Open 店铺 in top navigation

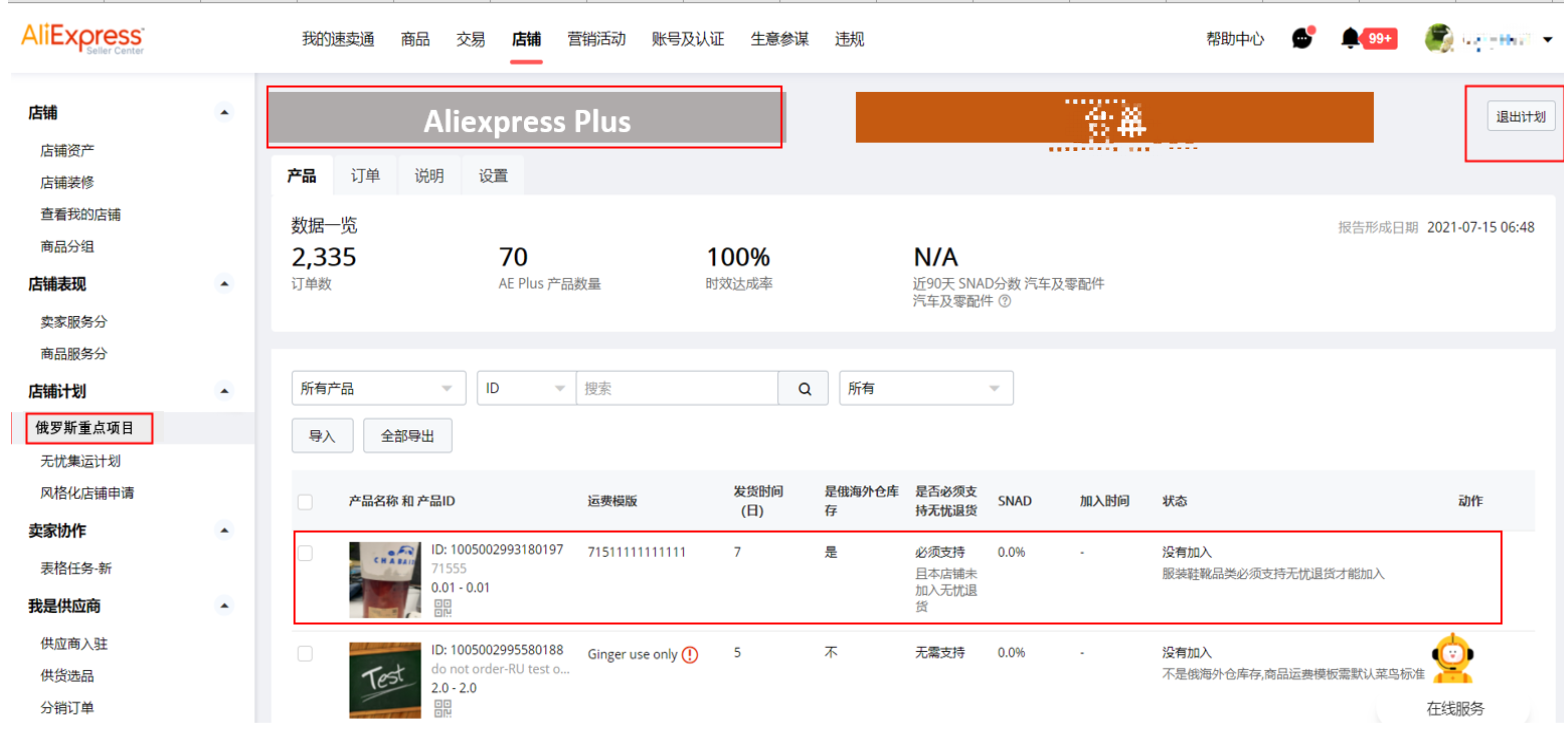(526, 39)
